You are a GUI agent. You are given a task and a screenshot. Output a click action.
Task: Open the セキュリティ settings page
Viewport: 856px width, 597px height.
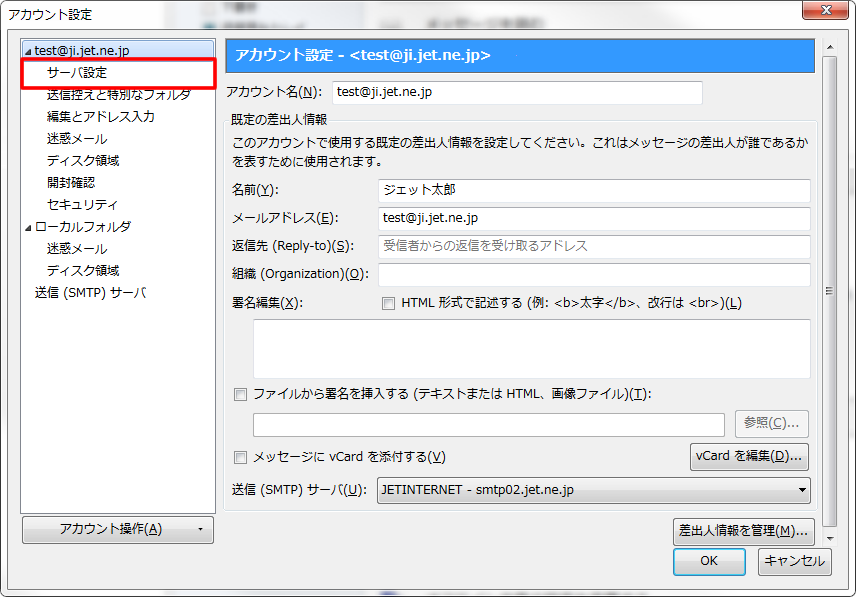pos(82,204)
